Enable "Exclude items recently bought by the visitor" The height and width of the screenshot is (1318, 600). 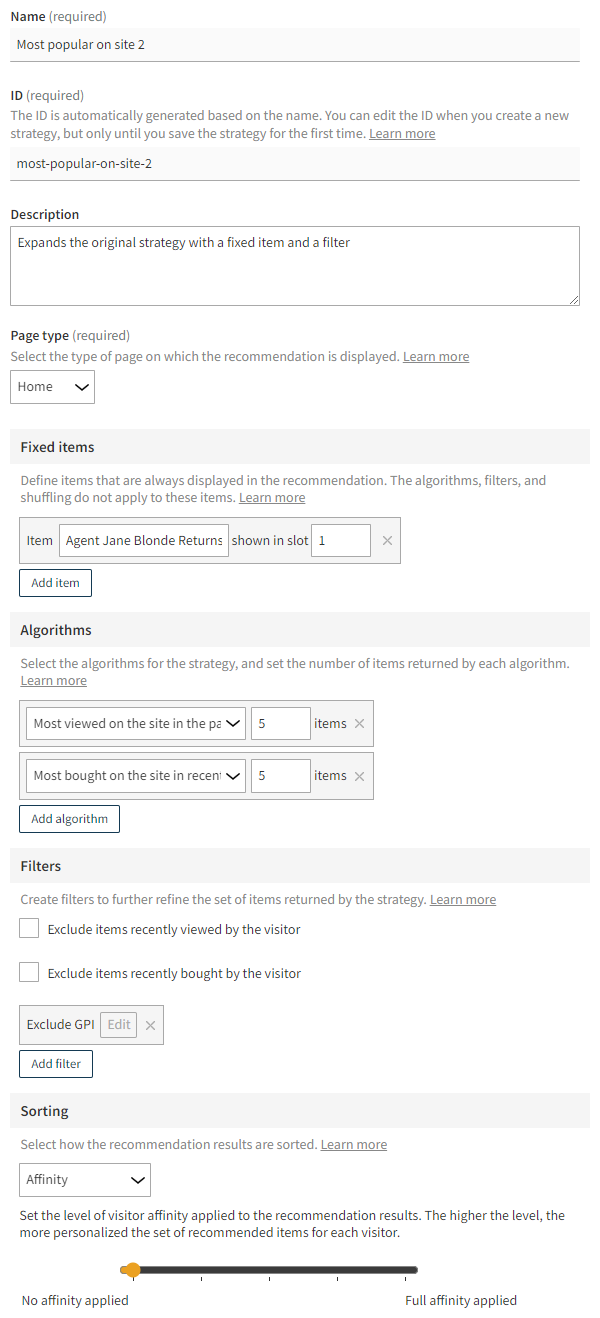[x=29, y=971]
